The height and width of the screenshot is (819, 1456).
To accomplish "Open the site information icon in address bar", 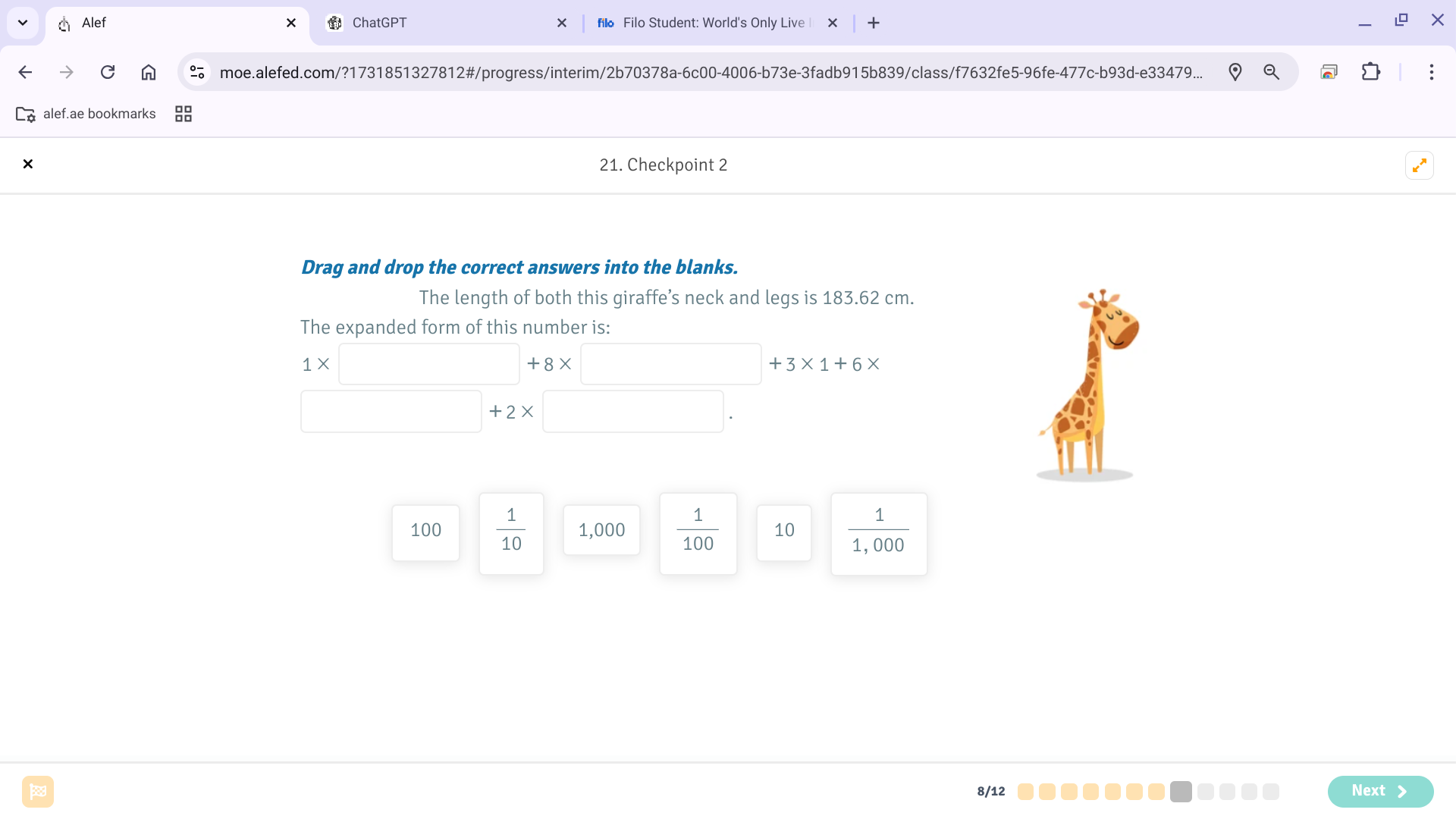I will [197, 72].
